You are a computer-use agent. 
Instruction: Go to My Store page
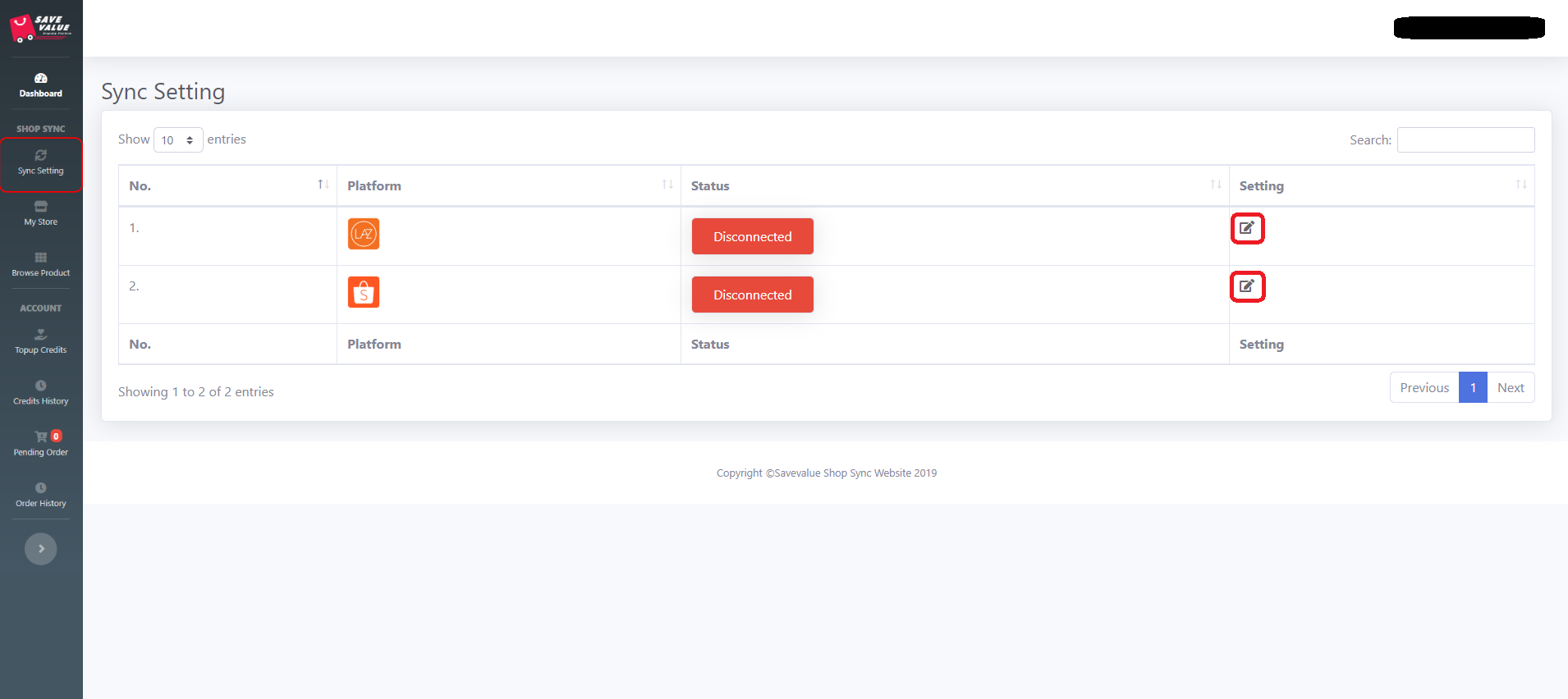[40, 213]
